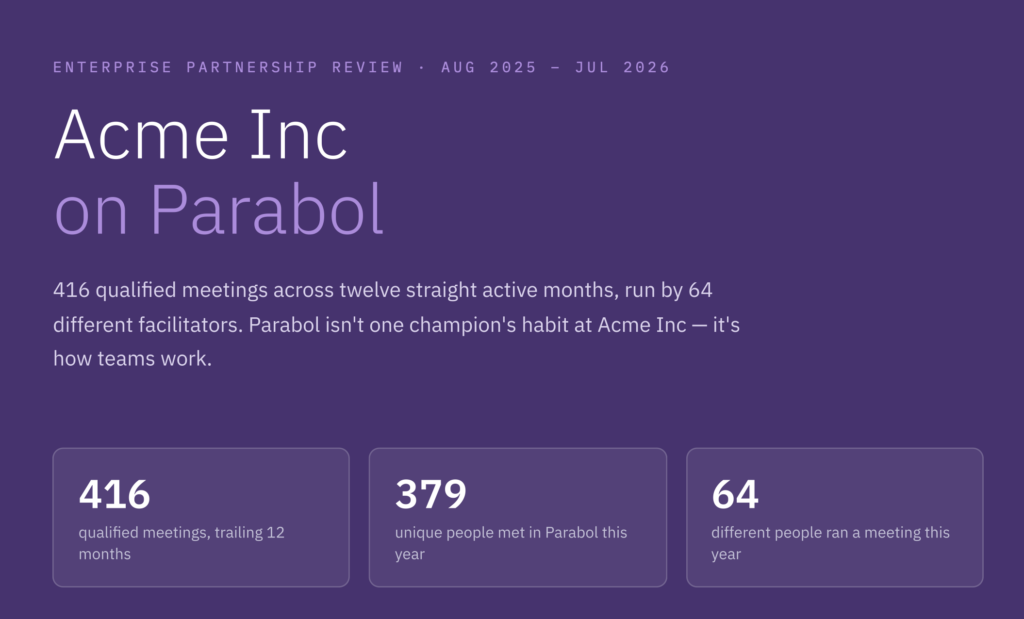1024x619 pixels.
Task: Select the "qualified meetings, trailing 12 months" label
Action: [182, 543]
